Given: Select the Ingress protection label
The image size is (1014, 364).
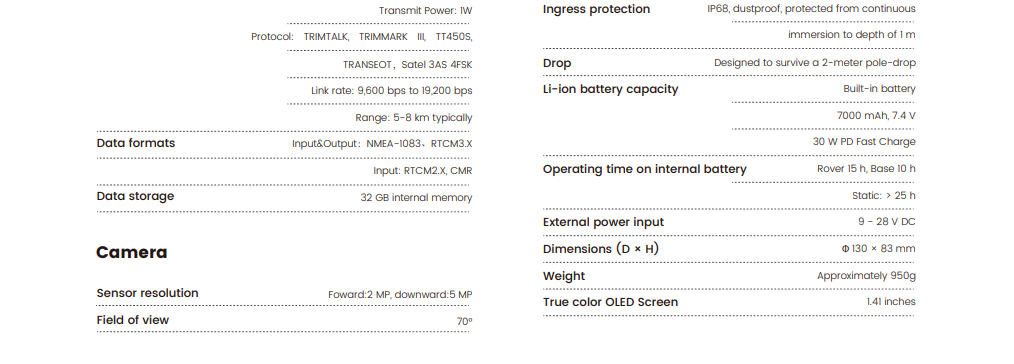Looking at the screenshot, I should [x=596, y=9].
